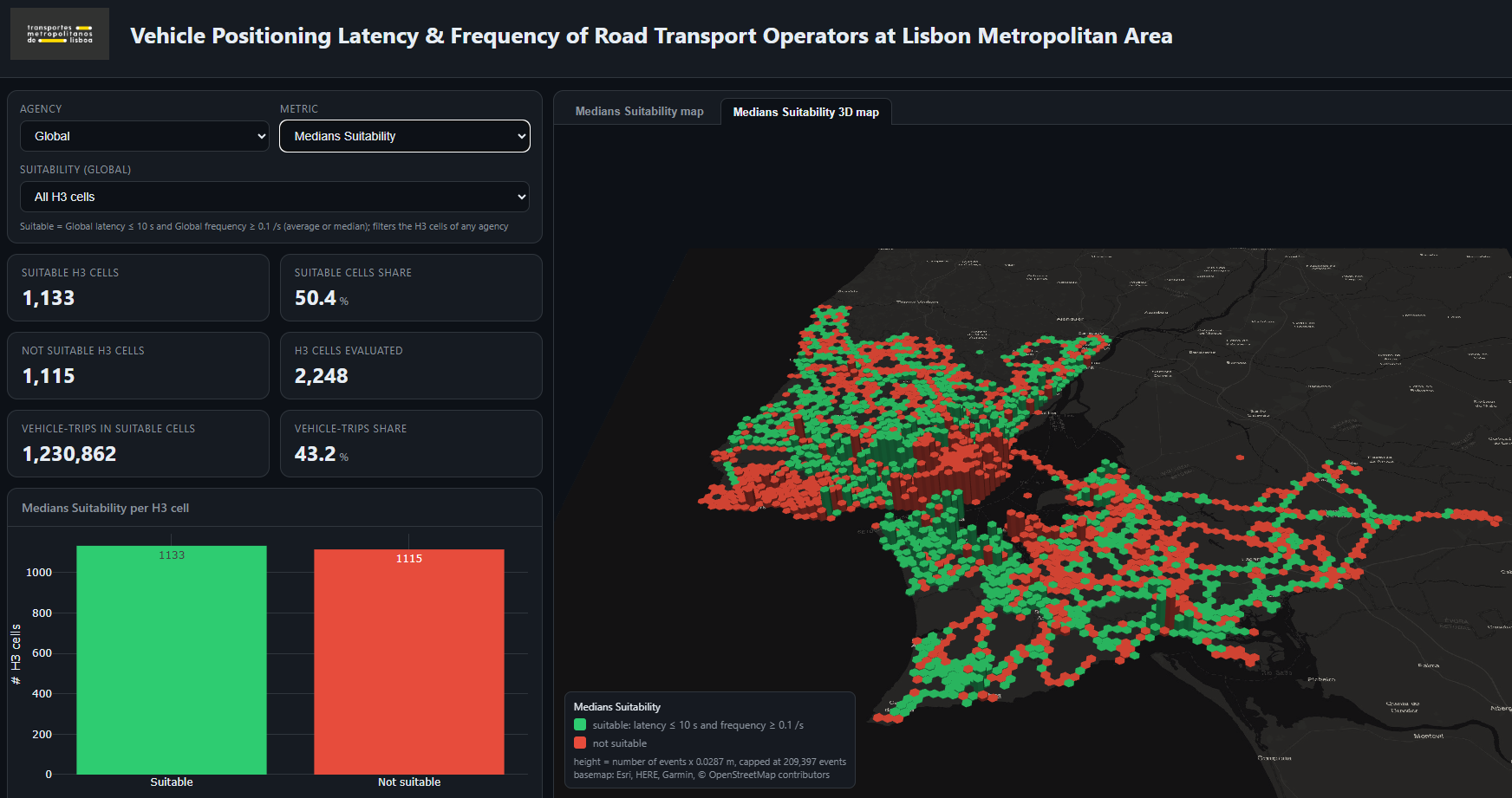Click the Not Suitable H3 Cells value 1,115
This screenshot has width=1512, height=798.
pos(49,376)
